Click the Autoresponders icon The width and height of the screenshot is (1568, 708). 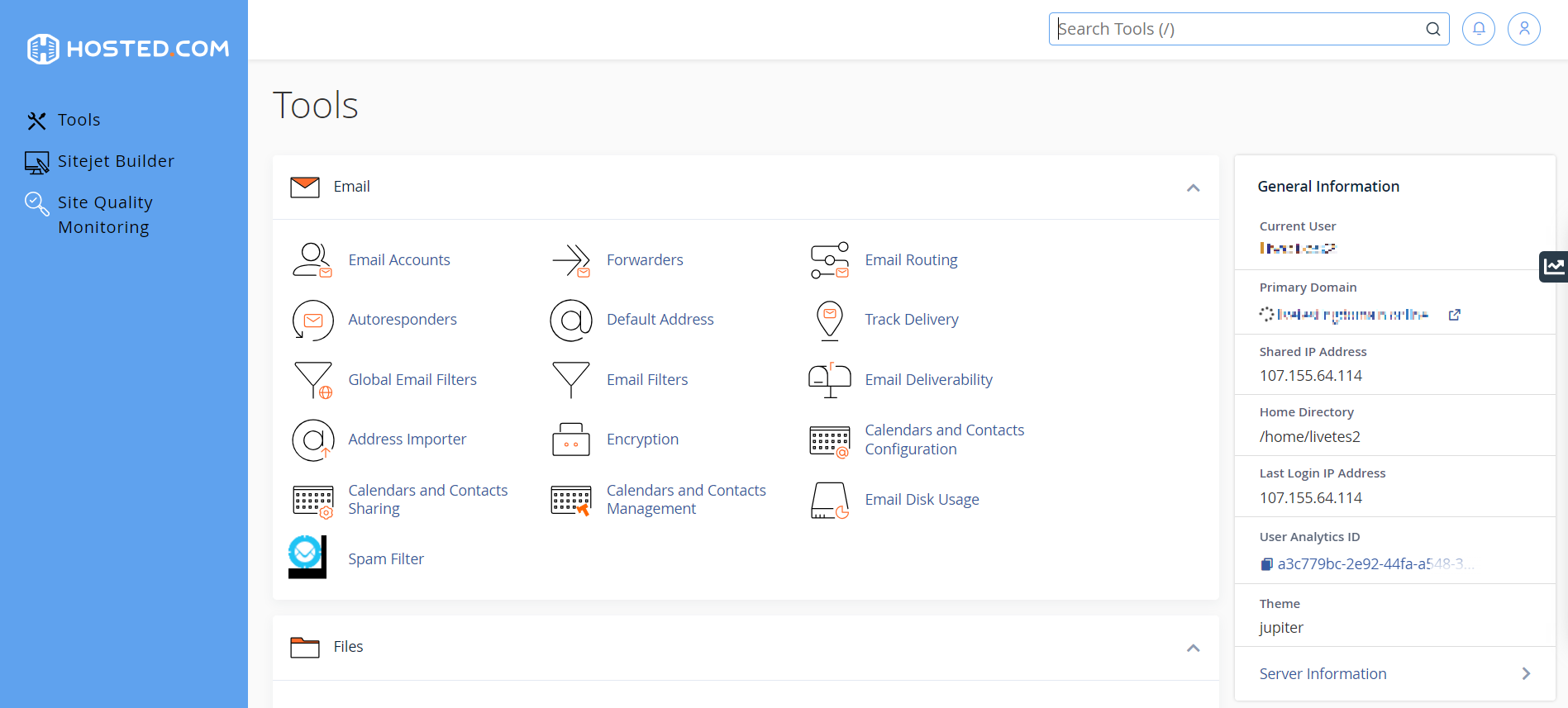point(312,321)
